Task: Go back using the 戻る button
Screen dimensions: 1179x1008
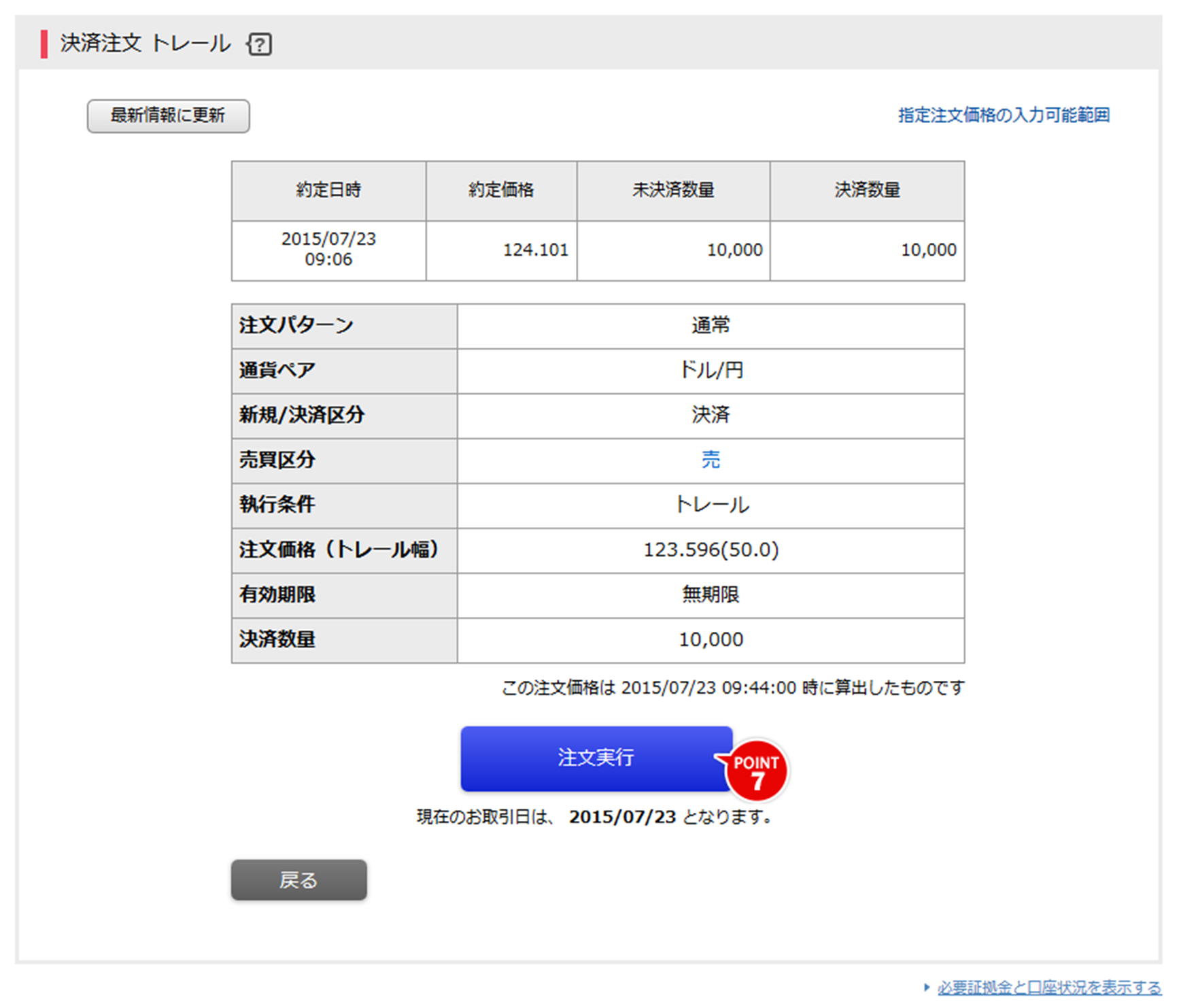Action: click(298, 880)
